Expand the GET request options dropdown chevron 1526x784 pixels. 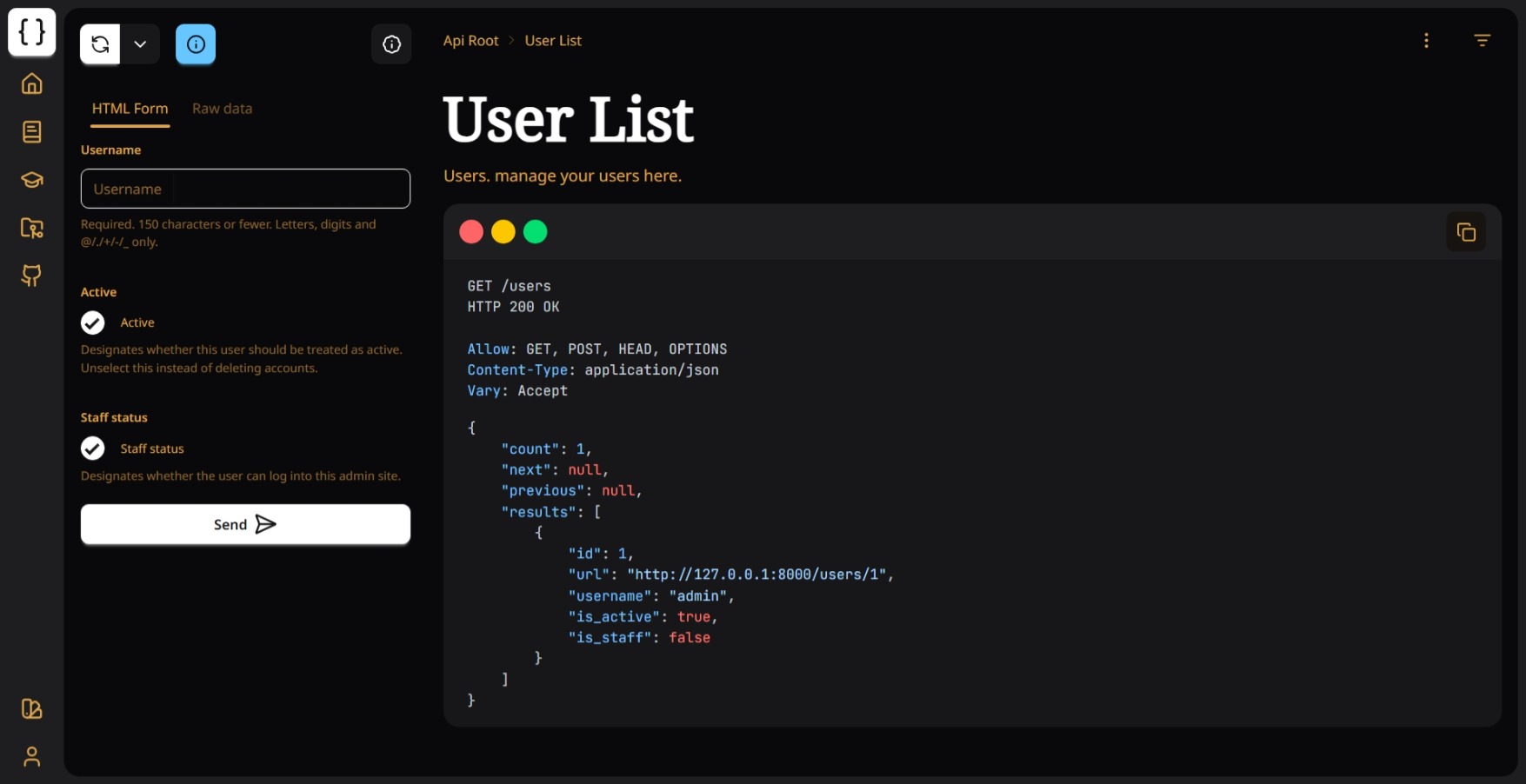coord(140,43)
